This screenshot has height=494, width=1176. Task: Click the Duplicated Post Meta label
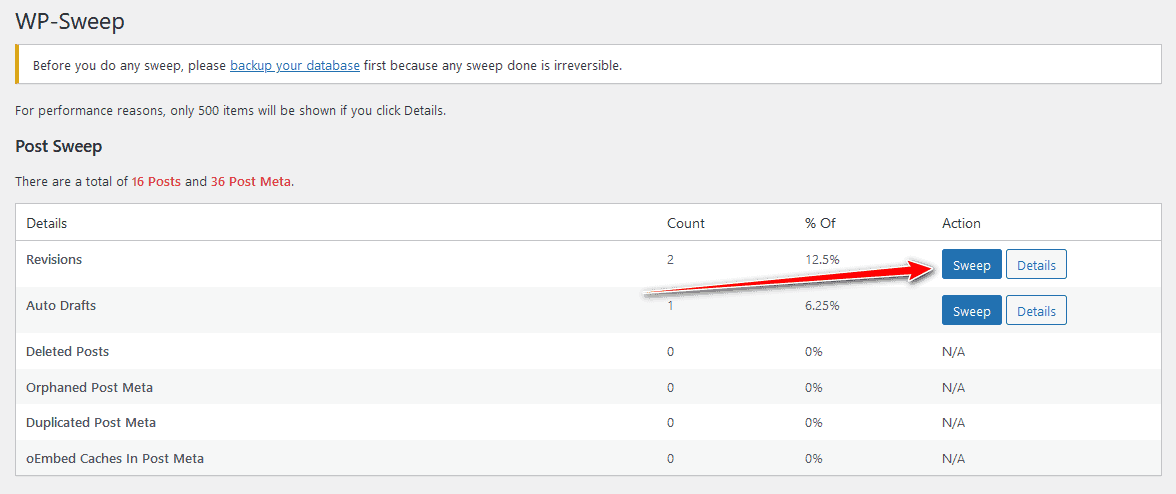coord(91,423)
